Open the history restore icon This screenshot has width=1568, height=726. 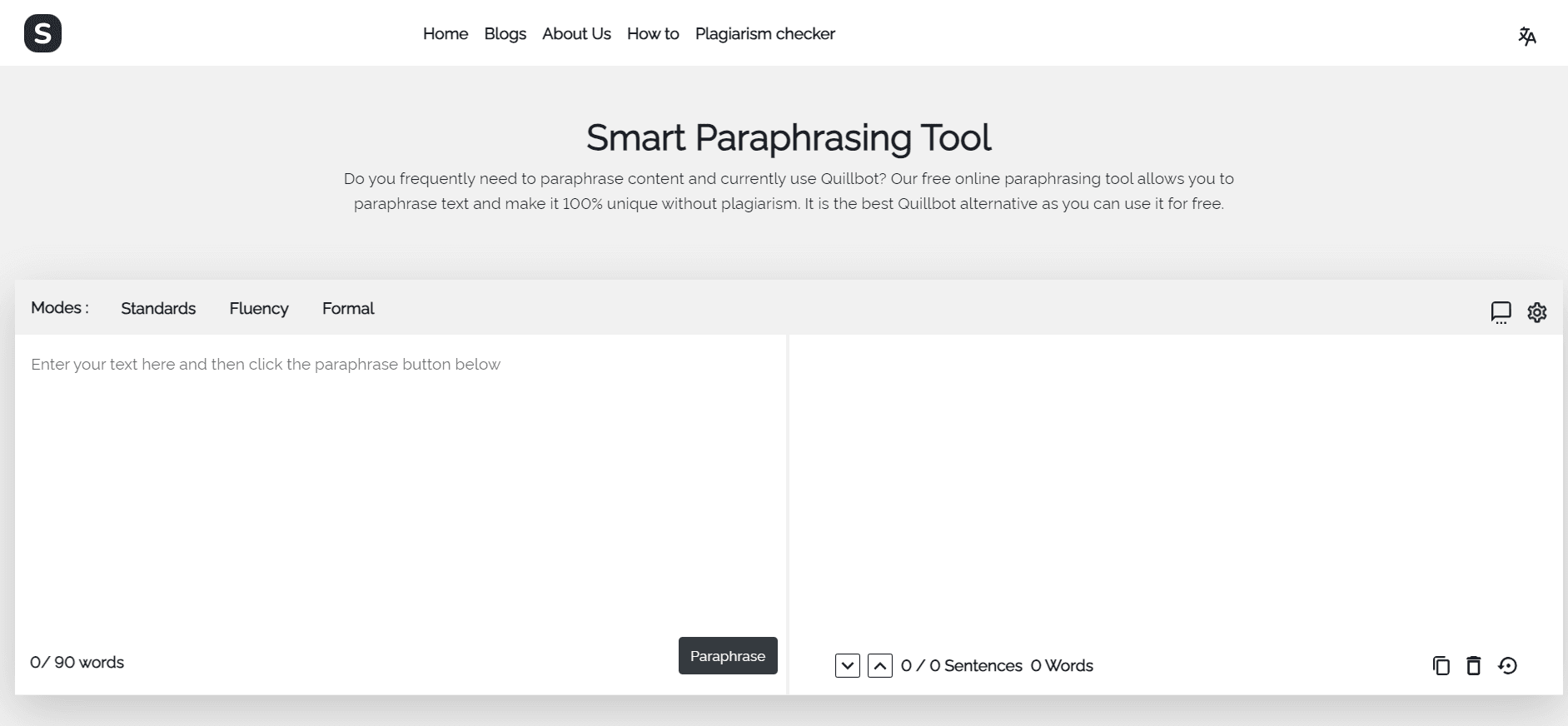[x=1507, y=665]
